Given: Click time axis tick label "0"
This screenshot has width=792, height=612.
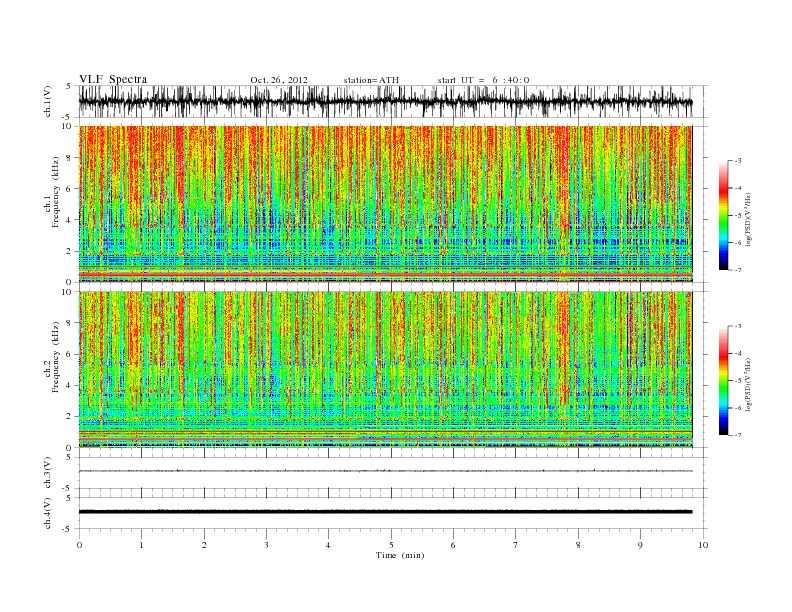Looking at the screenshot, I should (79, 545).
